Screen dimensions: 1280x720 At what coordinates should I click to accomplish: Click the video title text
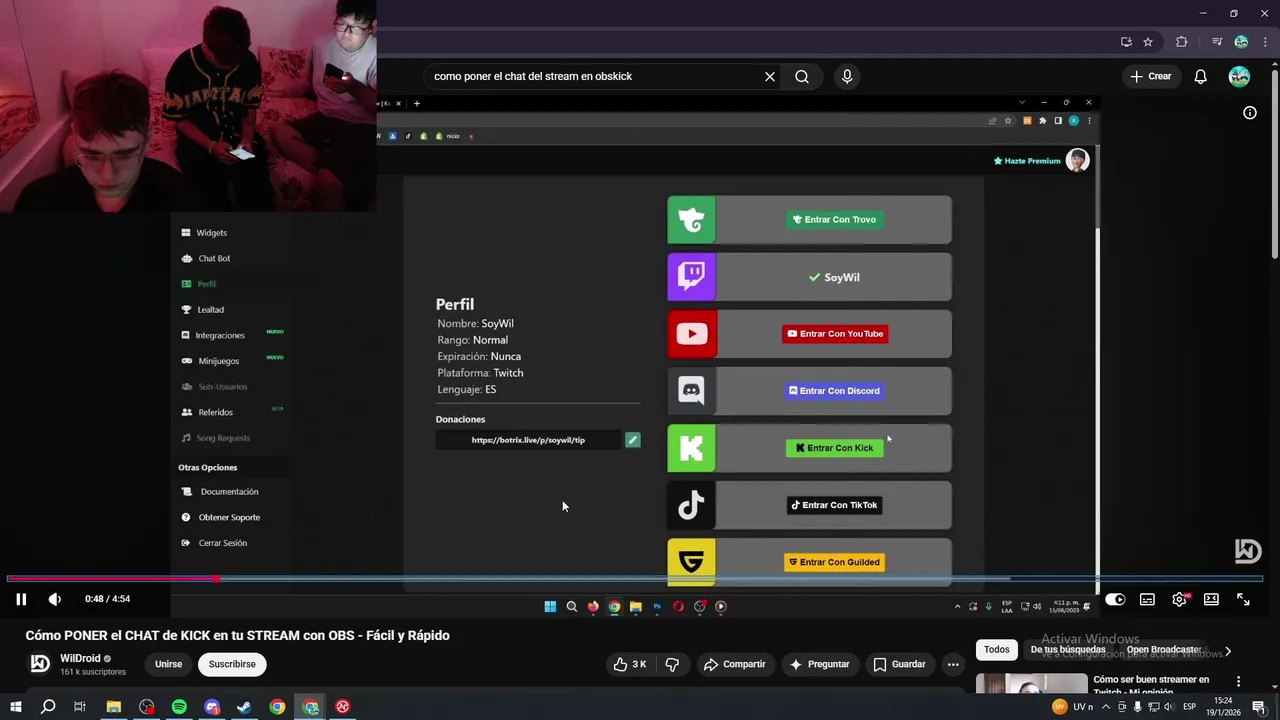237,635
